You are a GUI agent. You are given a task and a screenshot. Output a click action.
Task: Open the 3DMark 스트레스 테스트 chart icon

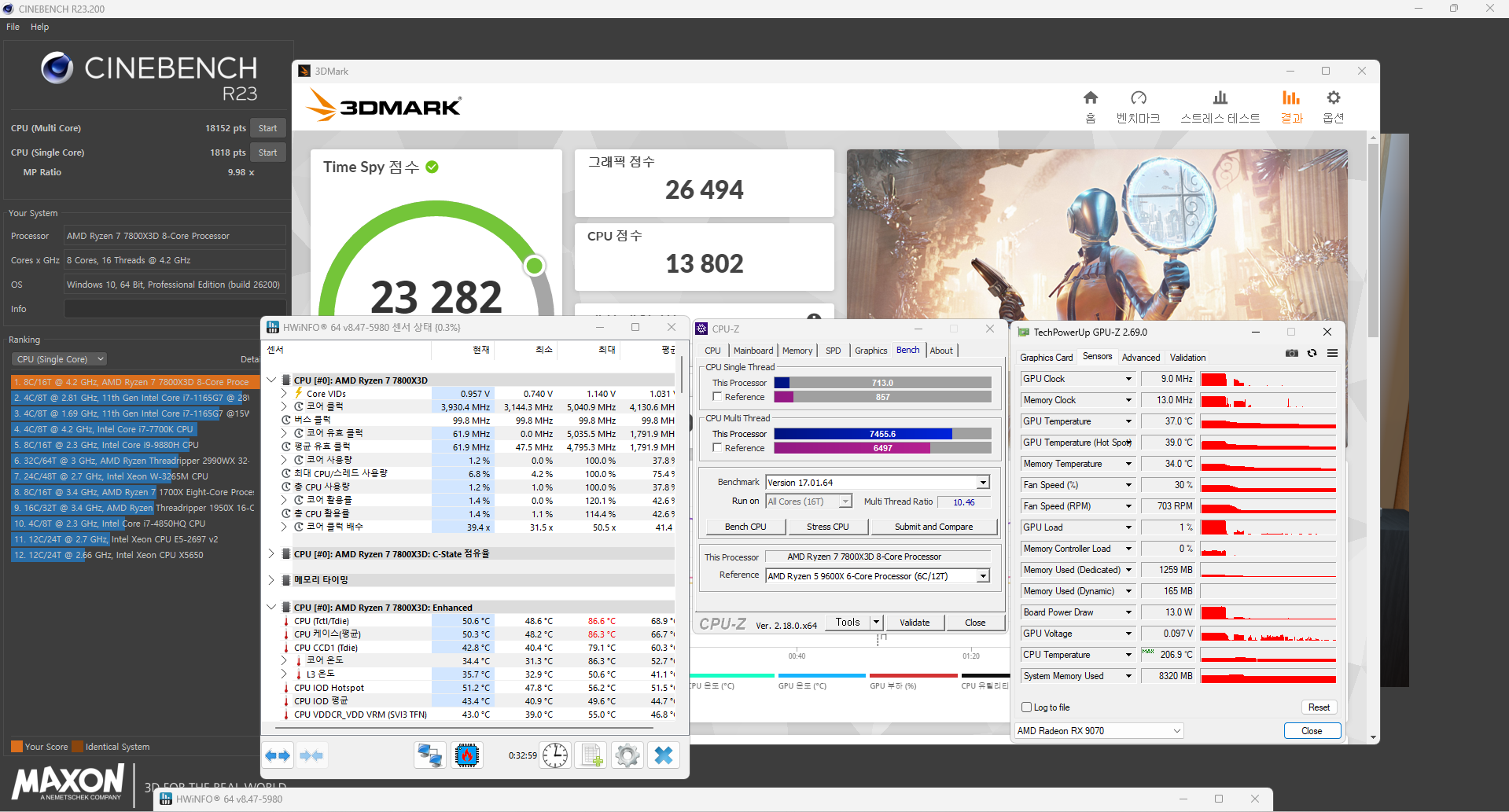[x=1220, y=97]
